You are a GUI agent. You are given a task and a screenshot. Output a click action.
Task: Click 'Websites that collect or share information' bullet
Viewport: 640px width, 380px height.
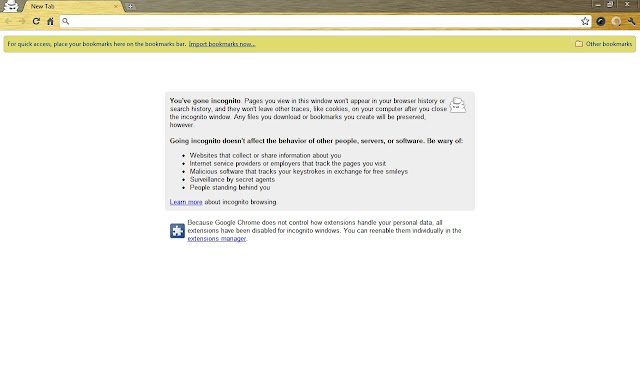(265, 156)
